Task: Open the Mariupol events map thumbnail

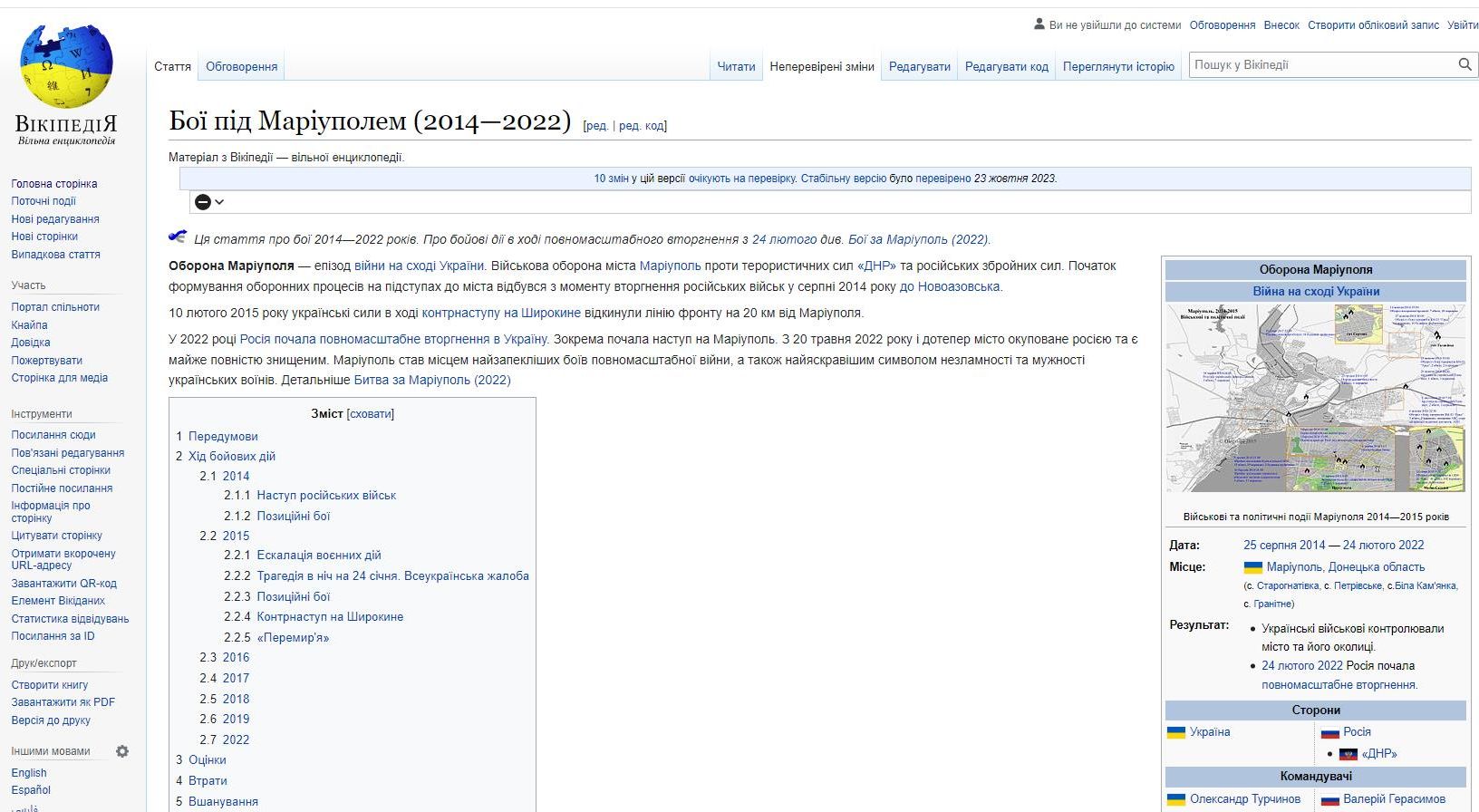Action: [x=1315, y=398]
